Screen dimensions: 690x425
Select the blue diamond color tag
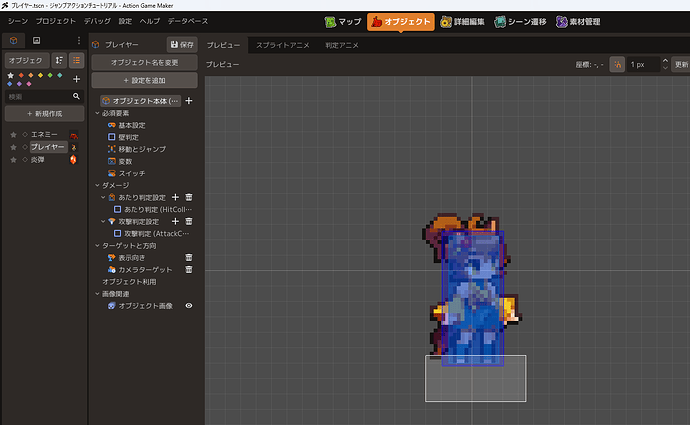(x=10, y=84)
